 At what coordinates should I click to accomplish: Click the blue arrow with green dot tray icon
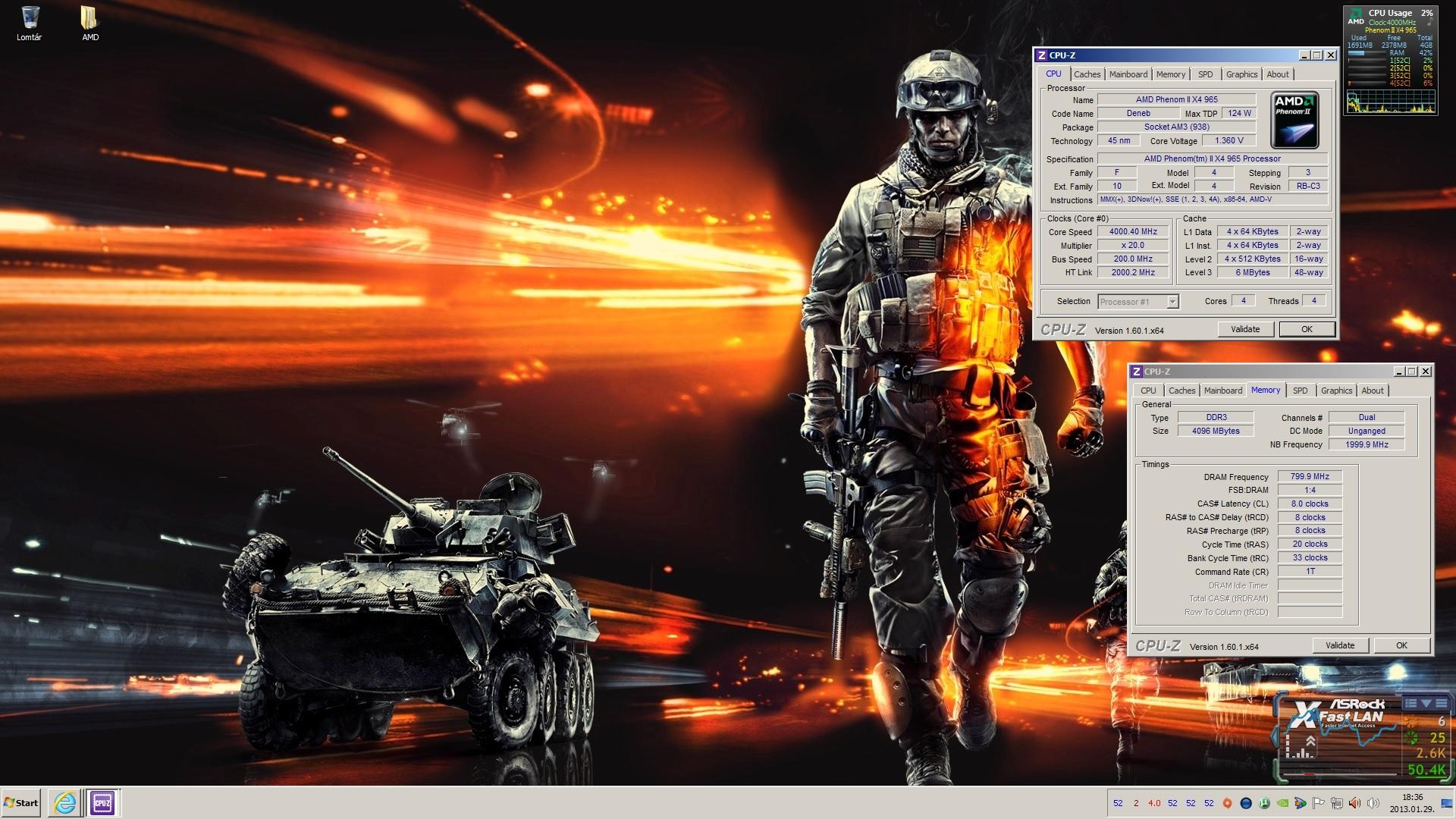[x=1300, y=803]
